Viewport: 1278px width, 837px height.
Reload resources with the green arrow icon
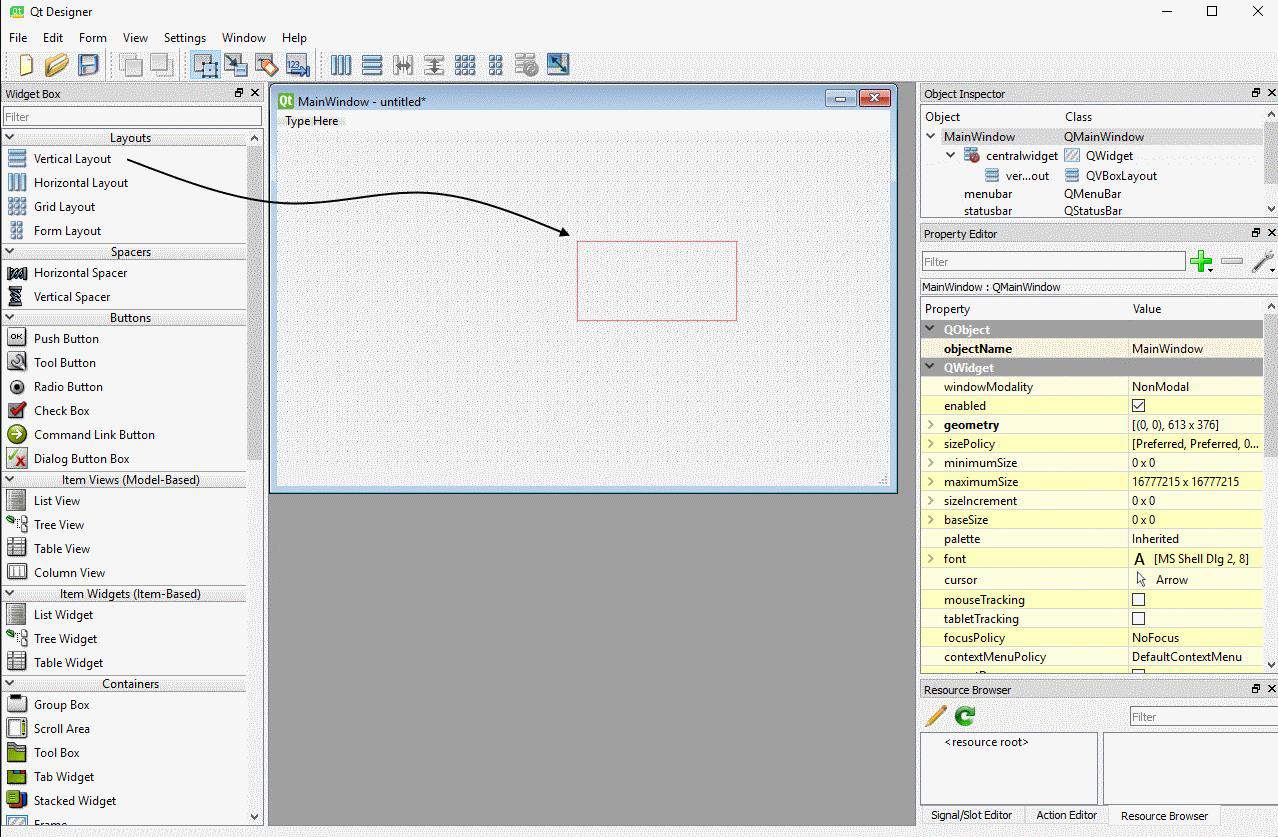[x=965, y=716]
